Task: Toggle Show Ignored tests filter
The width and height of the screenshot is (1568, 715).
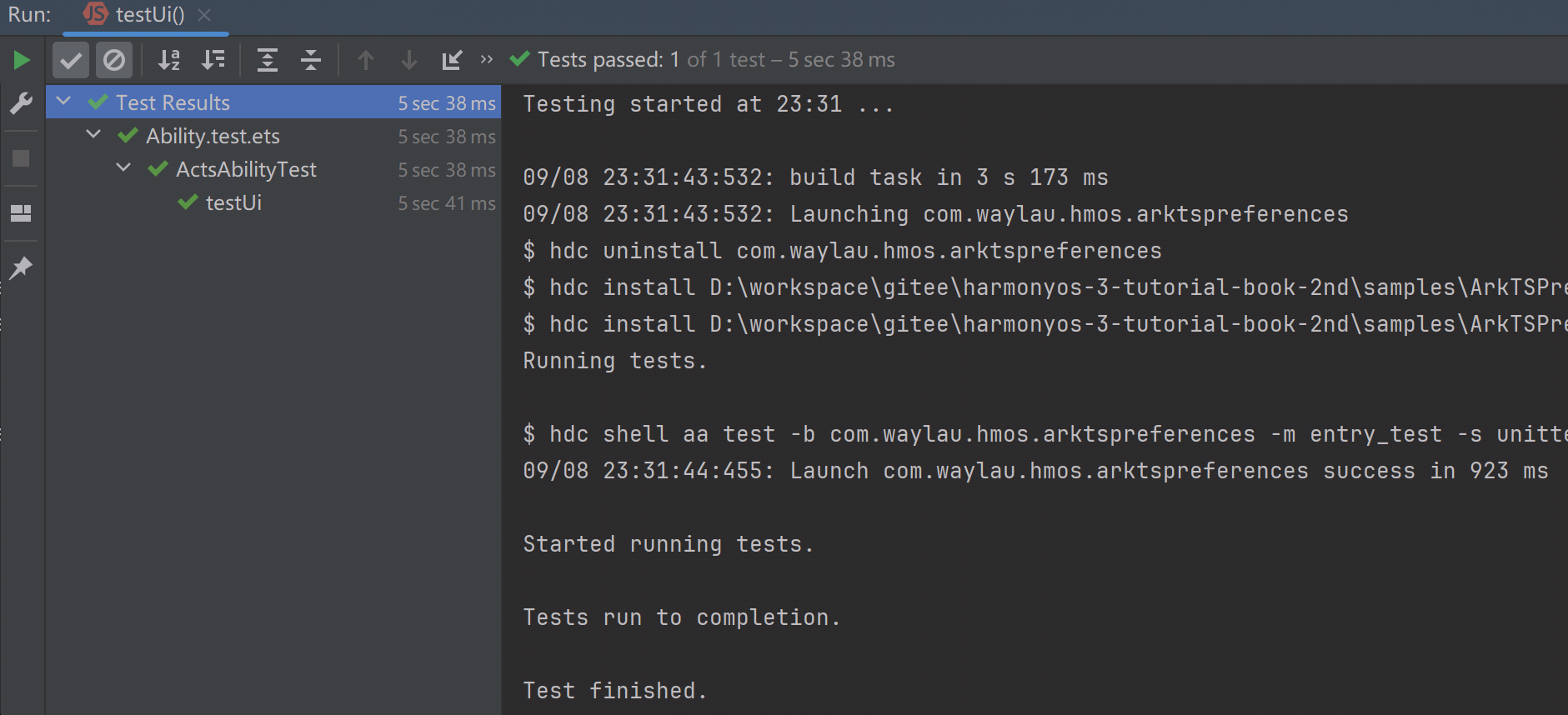Action: click(x=114, y=60)
